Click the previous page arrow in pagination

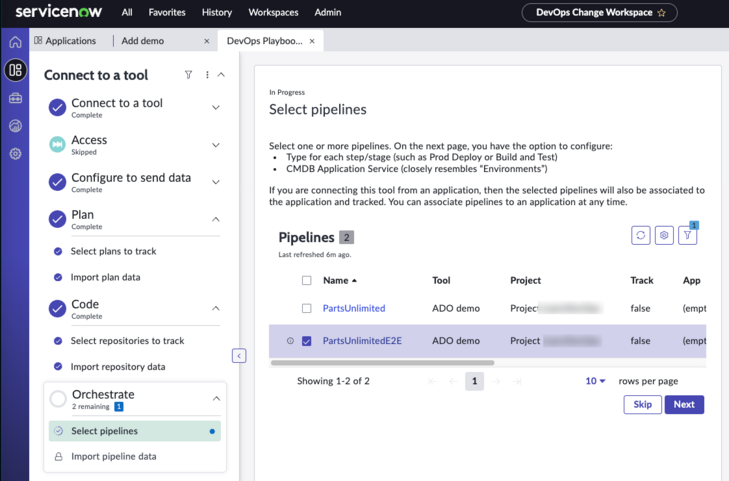click(453, 382)
